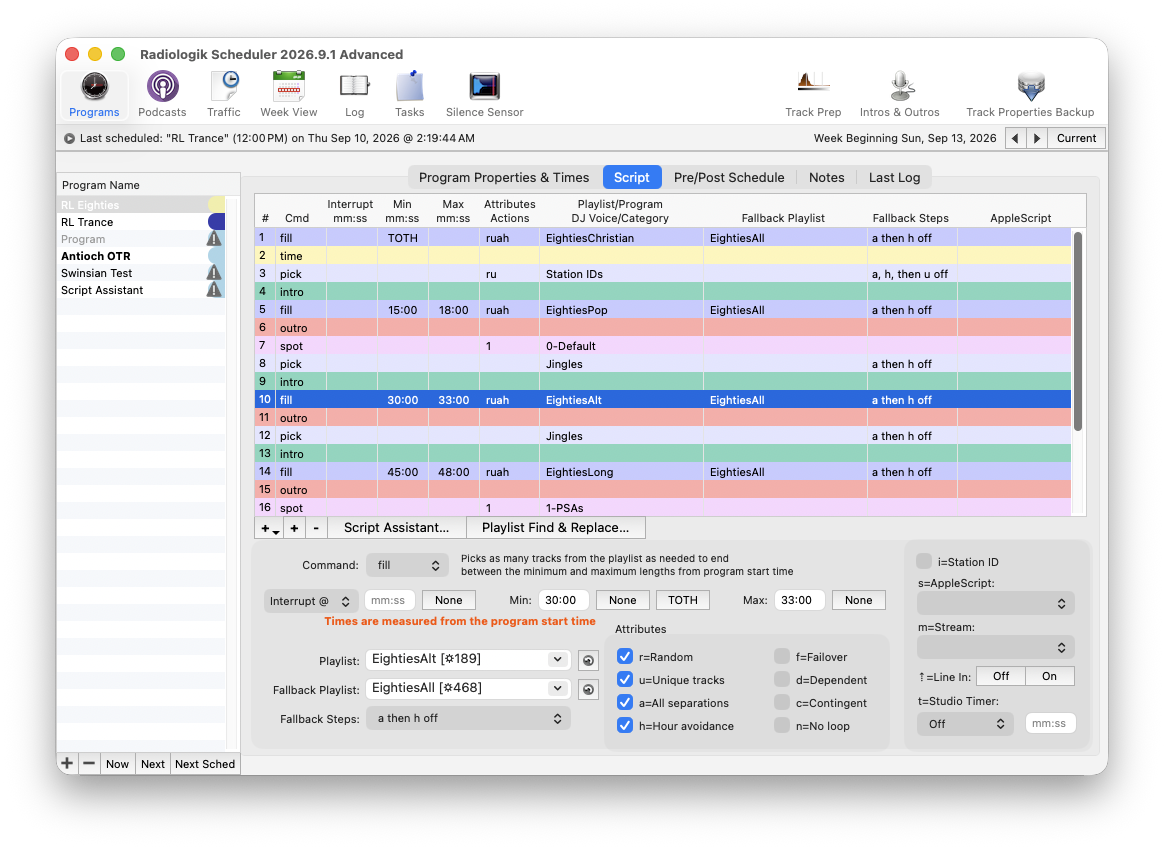This screenshot has width=1164, height=849.
Task: Go to next week arrow
Action: coord(1036,138)
